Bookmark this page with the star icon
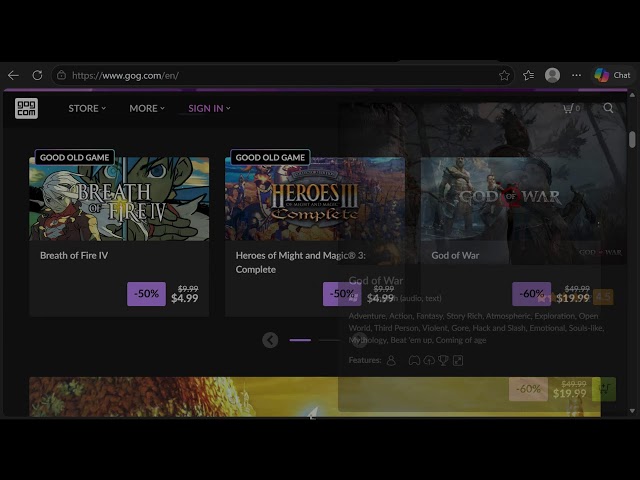This screenshot has width=640, height=480. pyautogui.click(x=504, y=75)
